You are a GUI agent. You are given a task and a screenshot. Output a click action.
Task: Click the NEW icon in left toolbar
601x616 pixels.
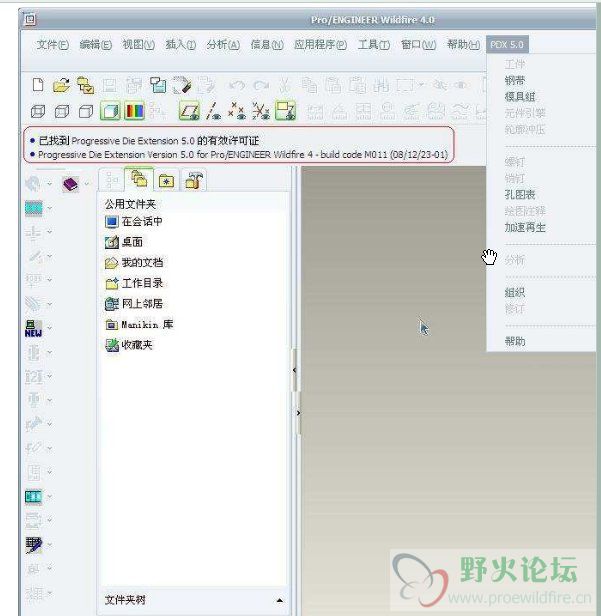(x=34, y=328)
